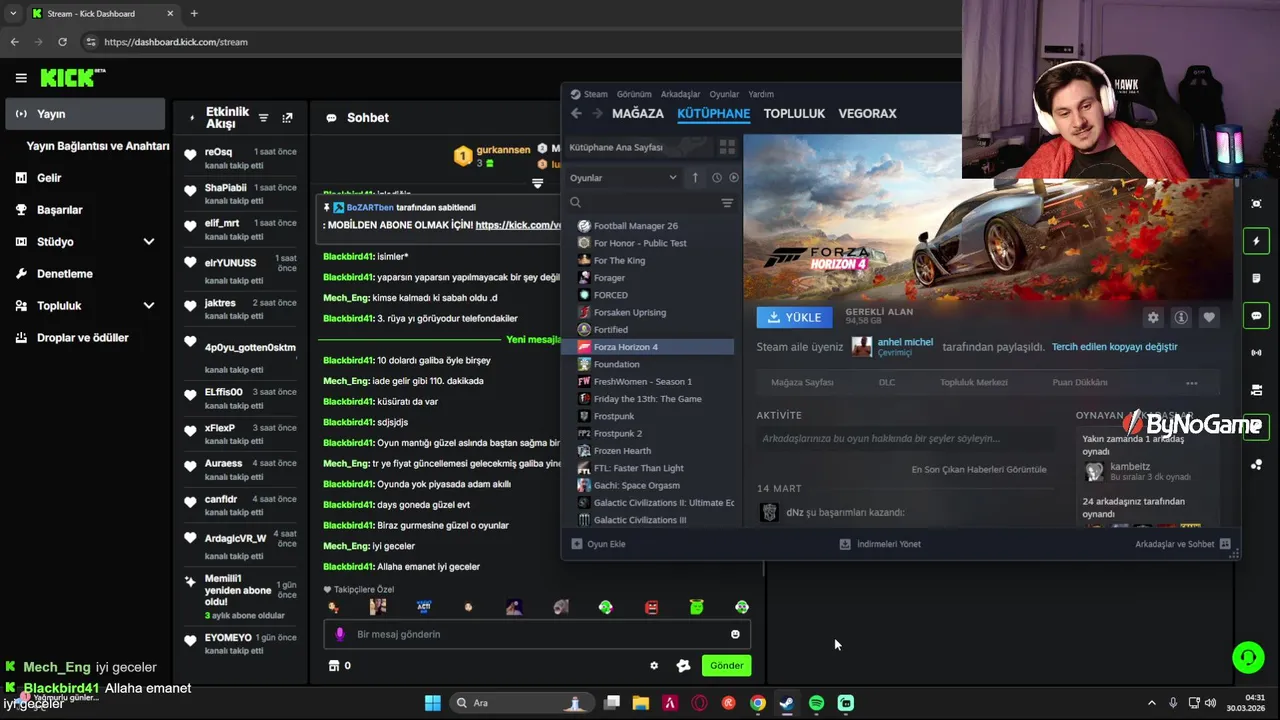Click Oyun Ekle at Steam bottom bar
The image size is (1280, 720).
point(598,544)
